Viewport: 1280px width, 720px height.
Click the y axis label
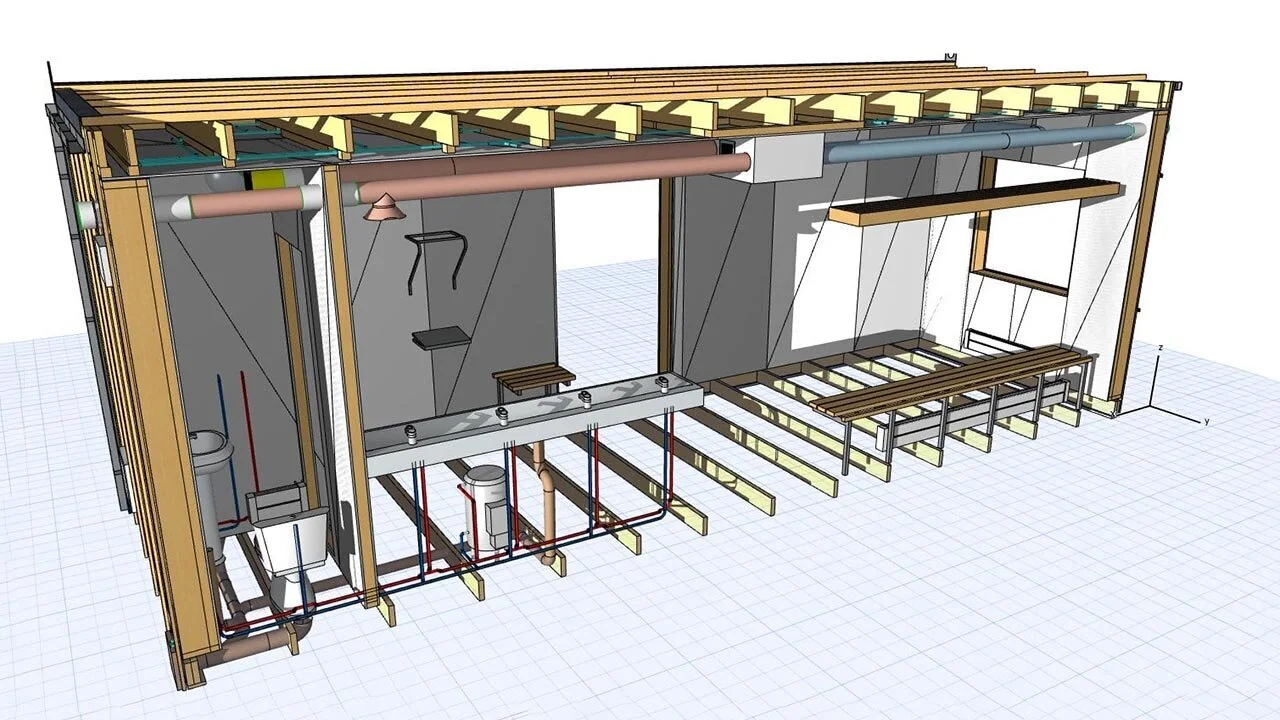pos(1207,421)
